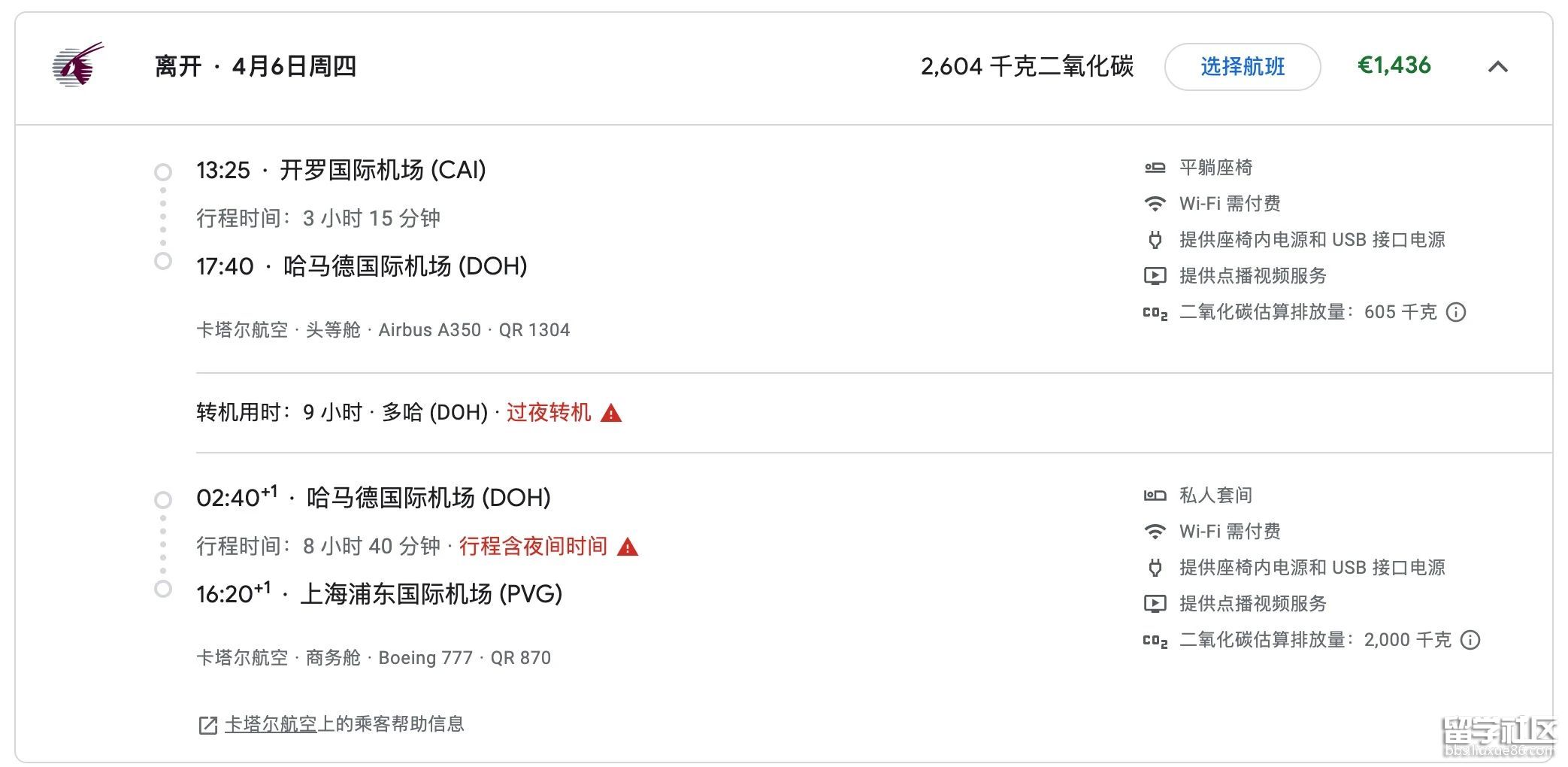Click the video on demand icon, second flight
Image resolution: width=1568 pixels, height=767 pixels.
click(1155, 604)
